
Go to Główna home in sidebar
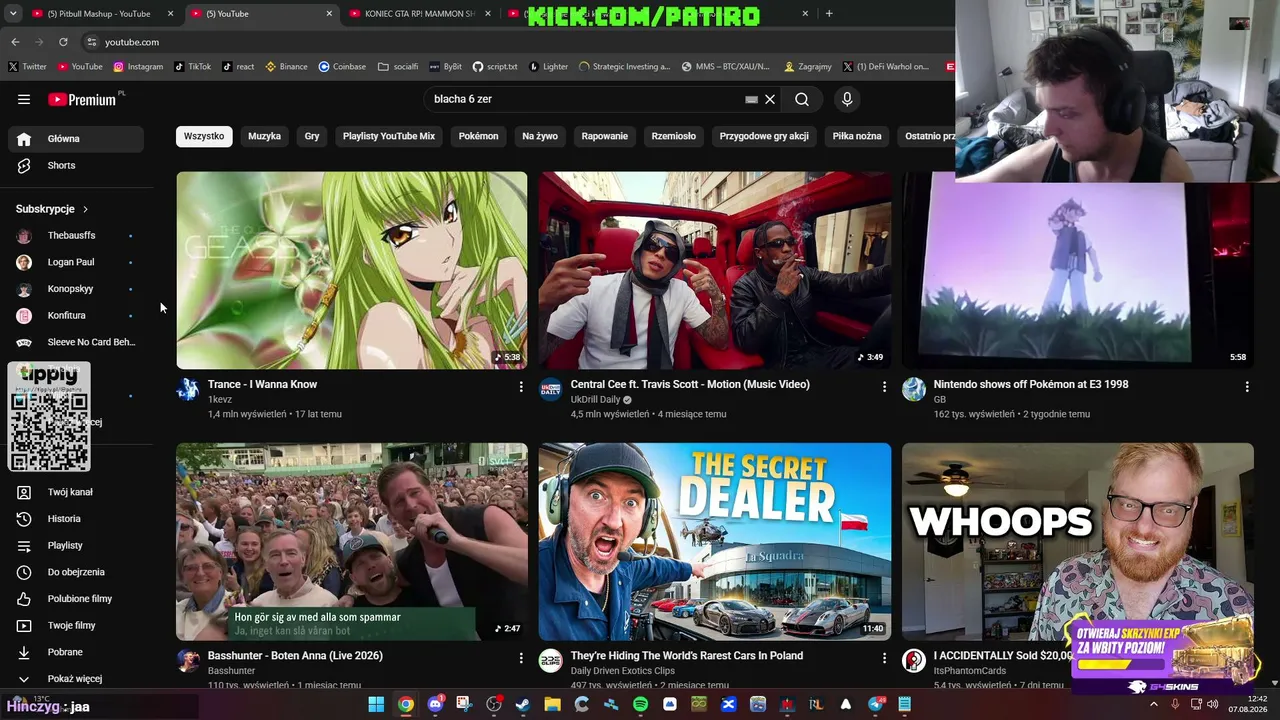coord(76,139)
